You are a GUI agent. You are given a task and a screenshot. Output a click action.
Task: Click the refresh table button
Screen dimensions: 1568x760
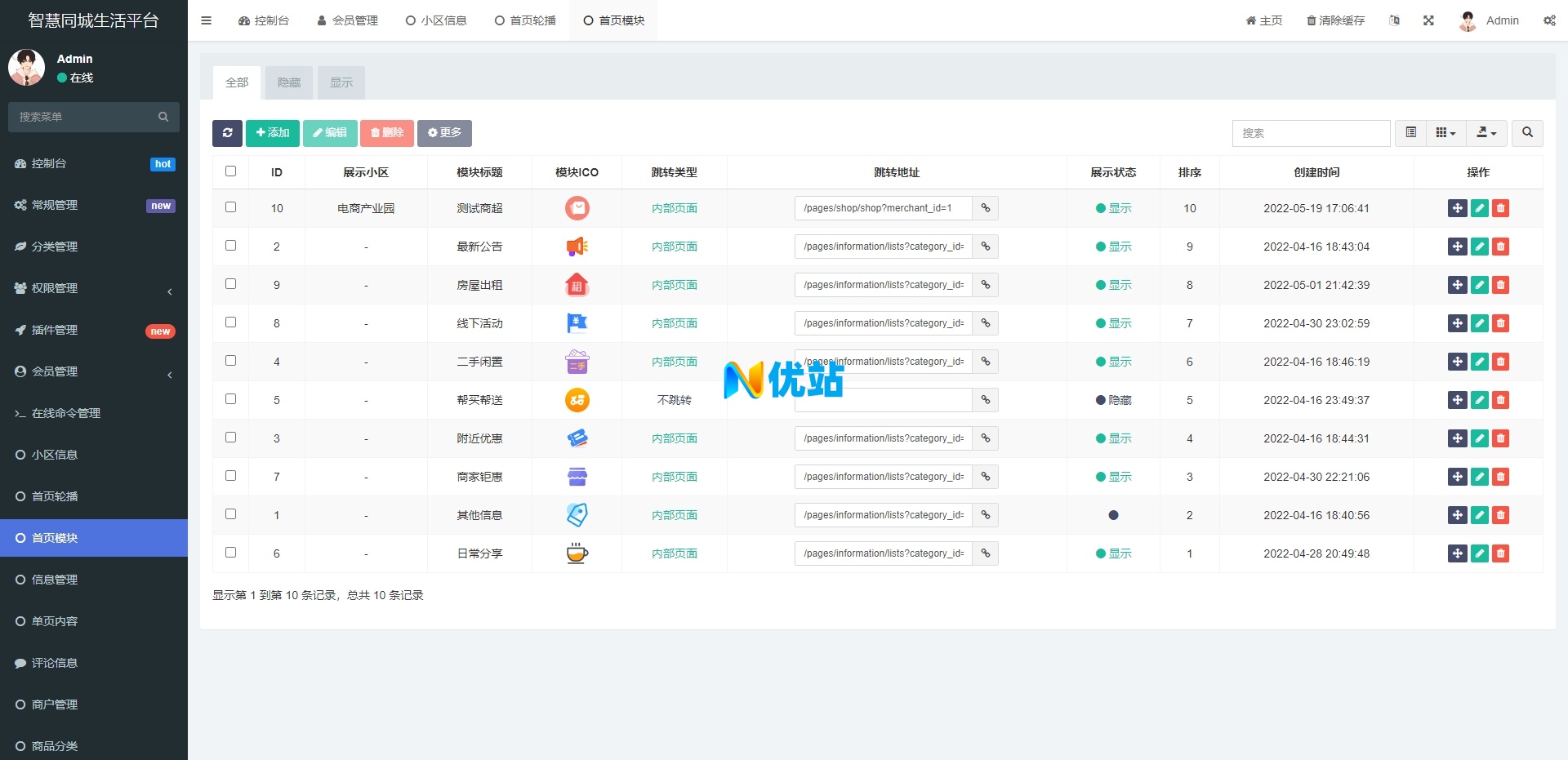[x=227, y=133]
